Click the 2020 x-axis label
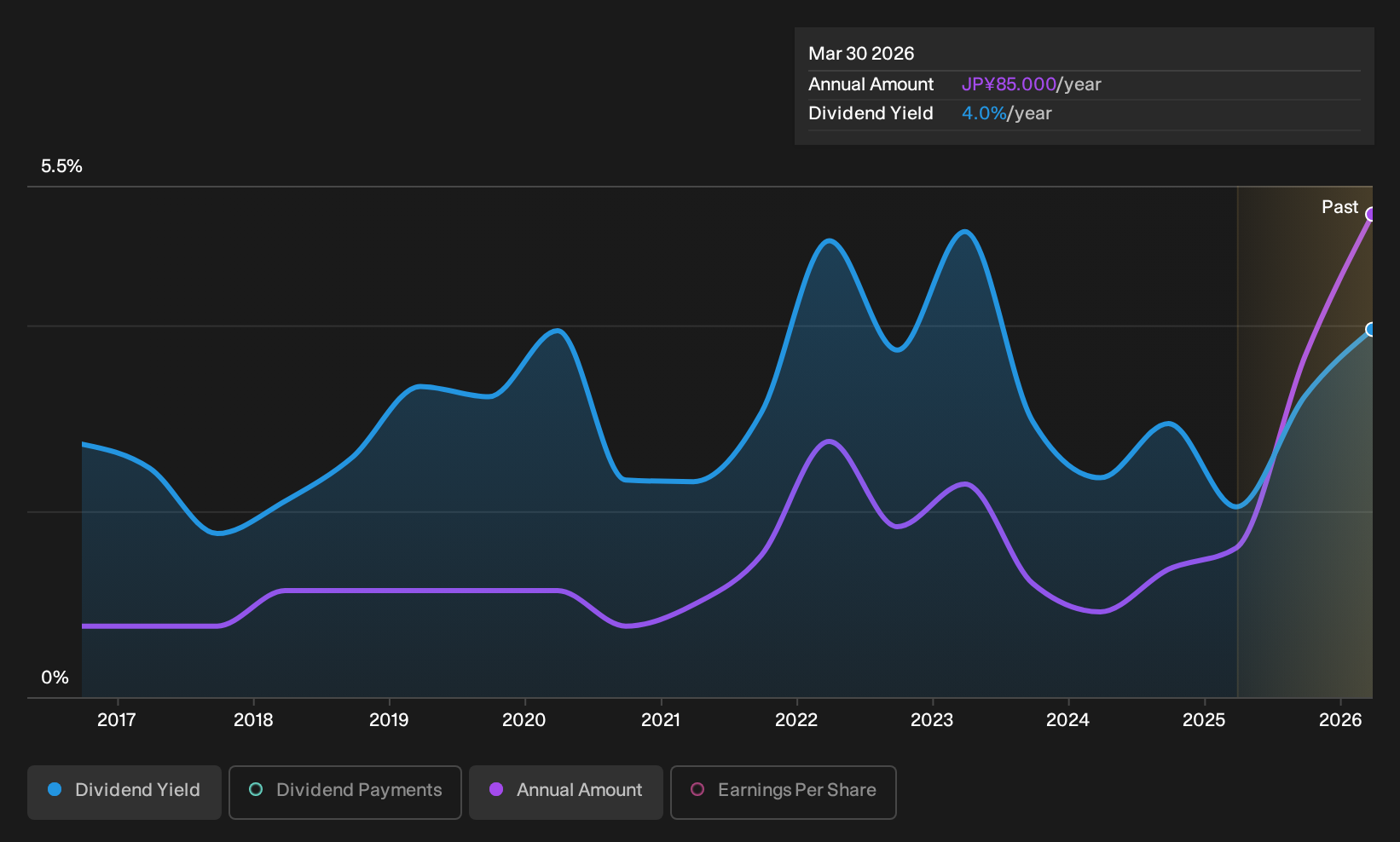 (524, 720)
